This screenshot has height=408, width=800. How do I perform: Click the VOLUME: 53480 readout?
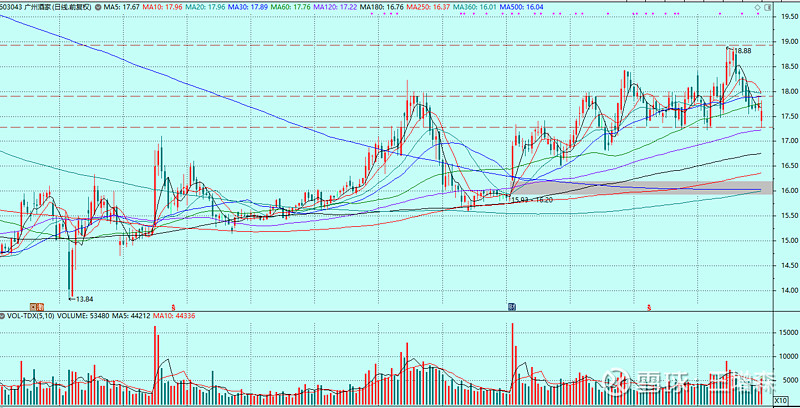point(82,316)
